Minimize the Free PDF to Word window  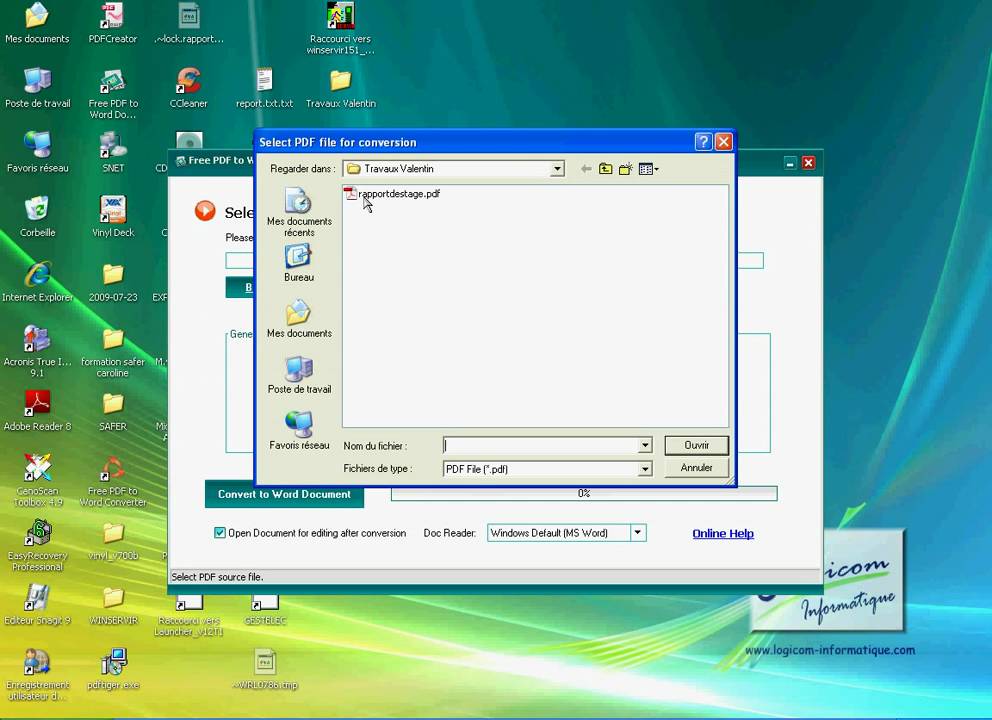[x=790, y=163]
